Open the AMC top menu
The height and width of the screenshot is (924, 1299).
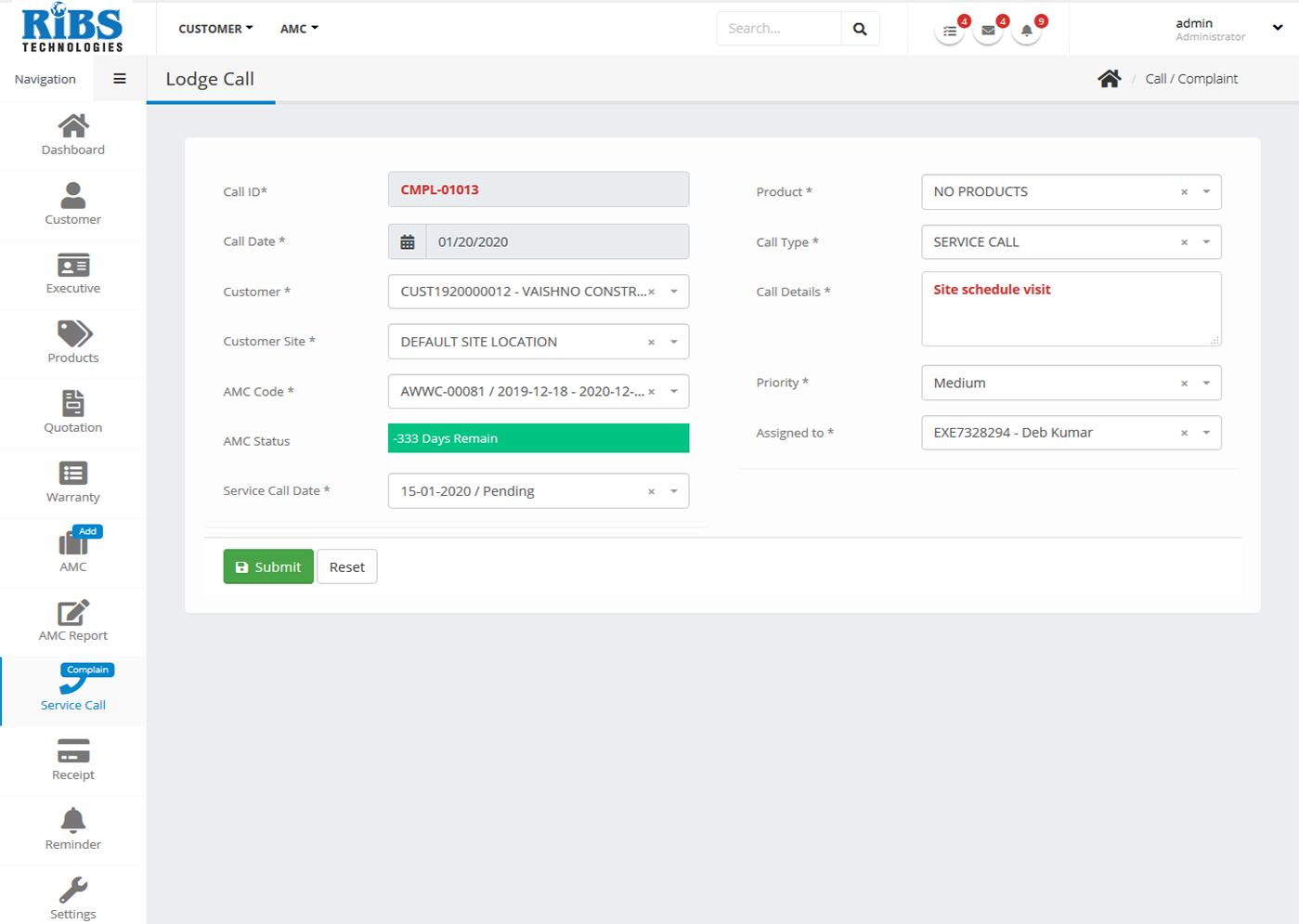(x=299, y=29)
